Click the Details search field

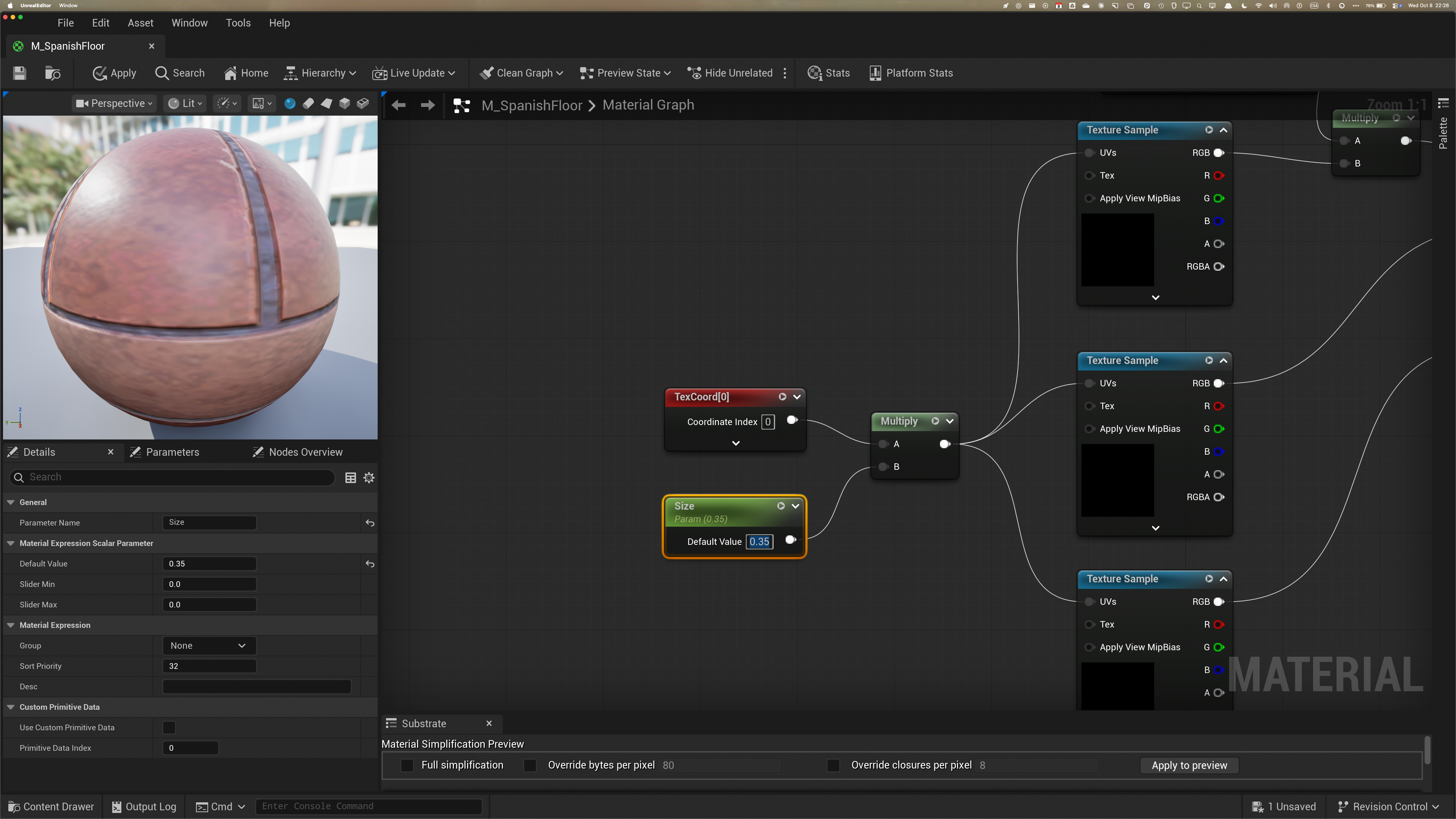click(x=173, y=478)
